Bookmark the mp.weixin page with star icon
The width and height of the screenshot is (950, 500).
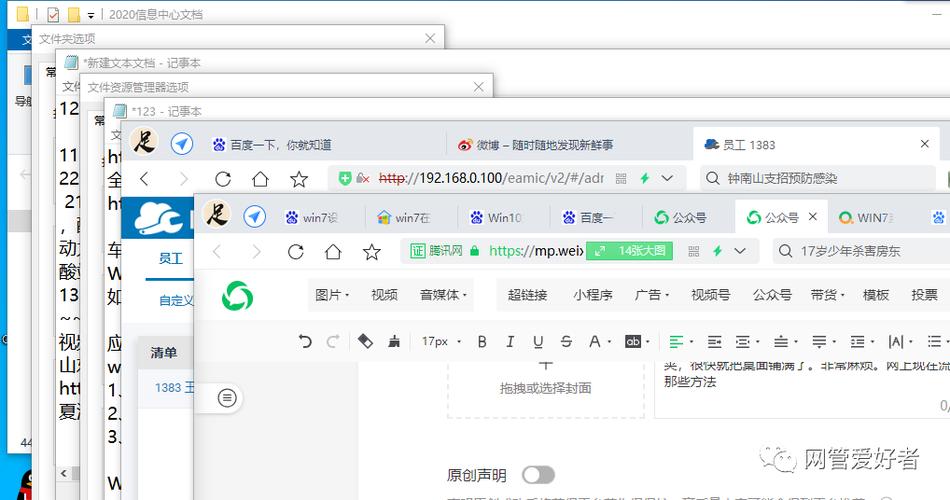pyautogui.click(x=371, y=252)
